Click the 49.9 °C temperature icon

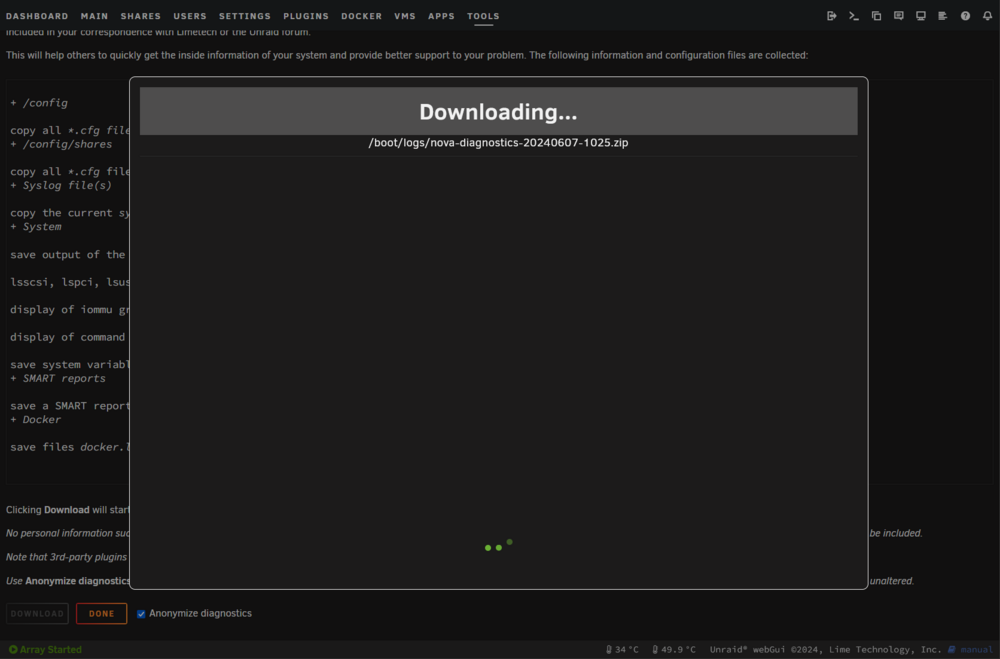pyautogui.click(x=655, y=649)
